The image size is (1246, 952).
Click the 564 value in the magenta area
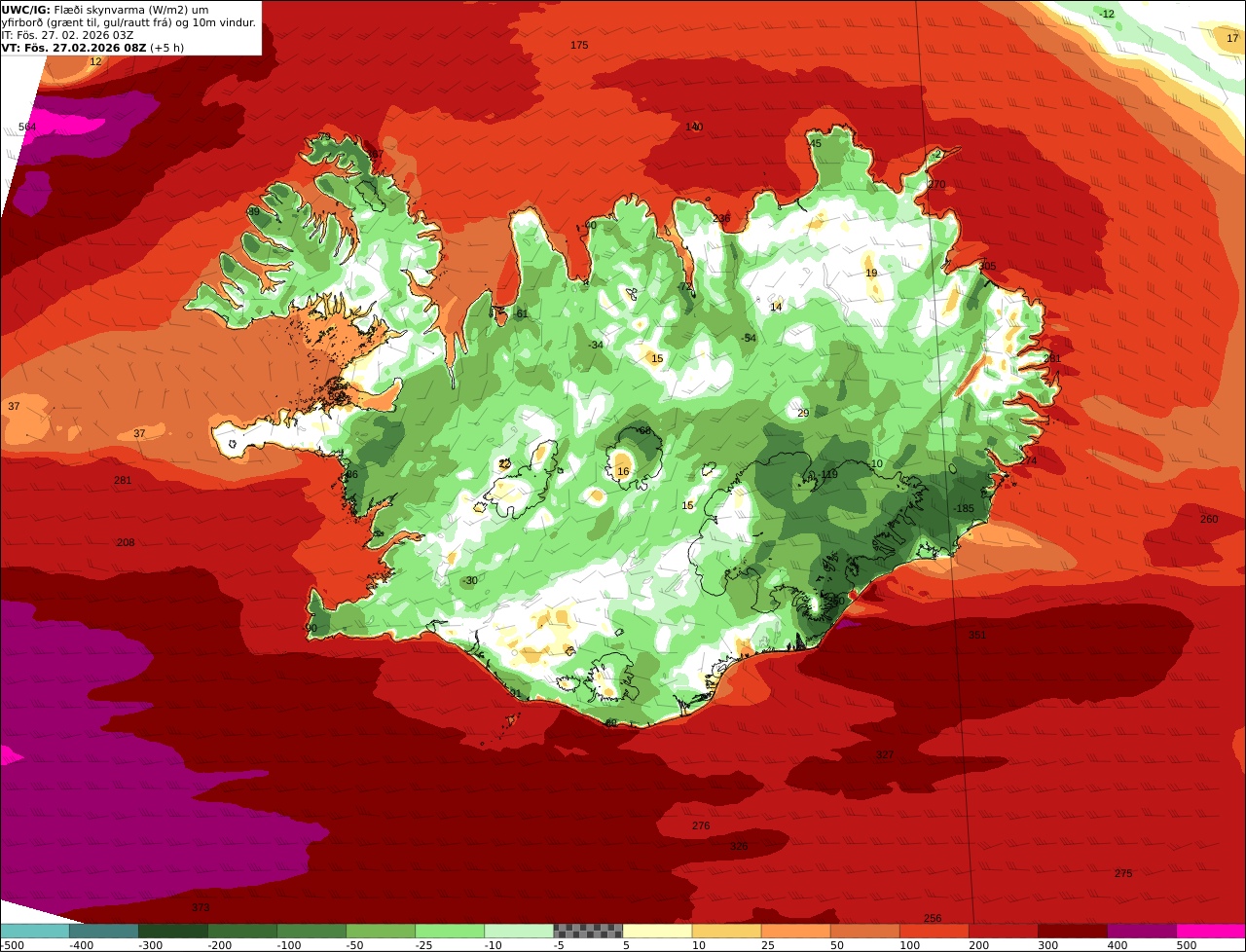click(27, 128)
